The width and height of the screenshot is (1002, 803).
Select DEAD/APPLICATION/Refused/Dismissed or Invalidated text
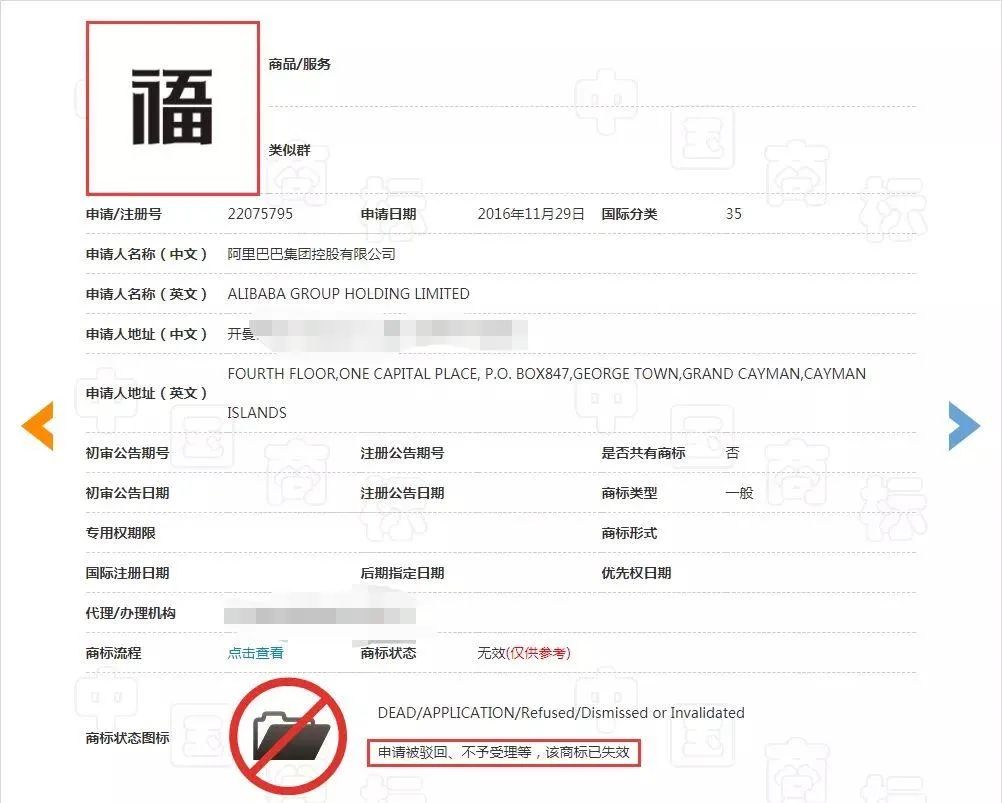pyautogui.click(x=561, y=713)
